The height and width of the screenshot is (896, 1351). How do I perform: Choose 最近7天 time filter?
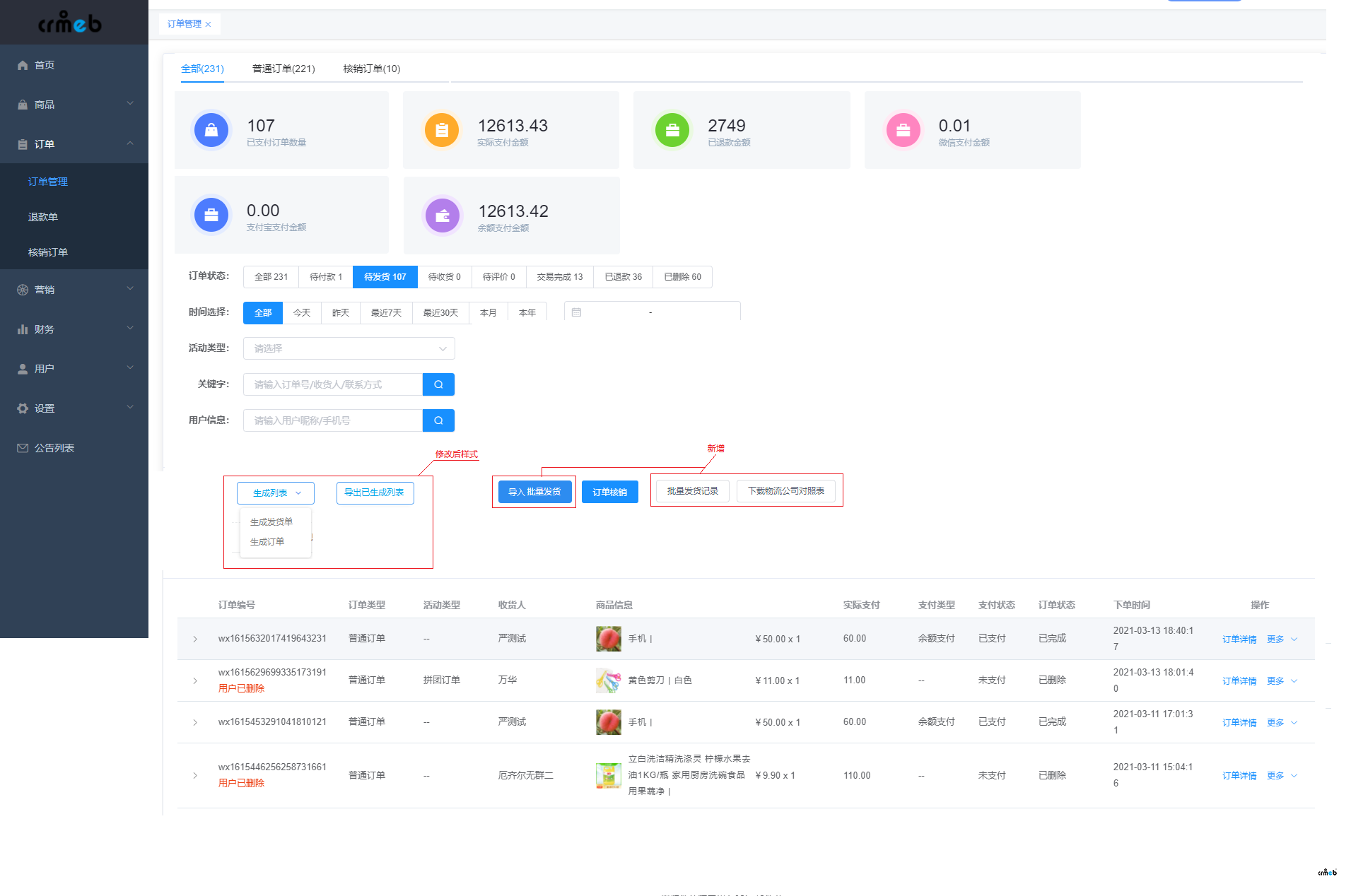[x=386, y=312]
